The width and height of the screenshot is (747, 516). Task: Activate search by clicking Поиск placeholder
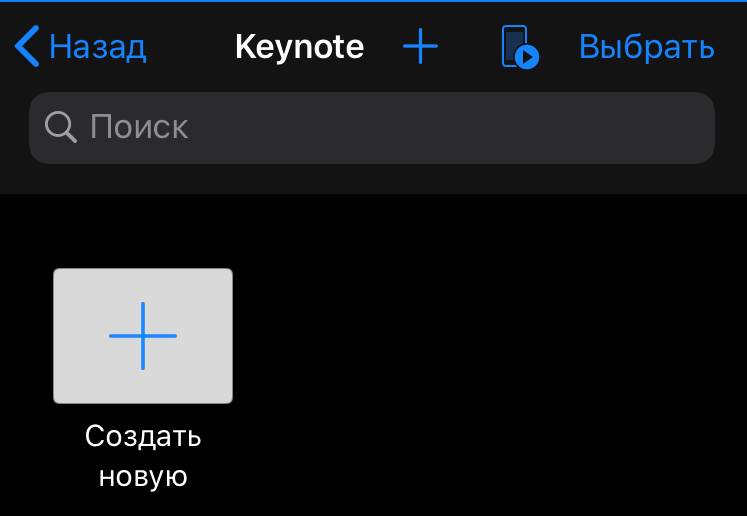point(139,127)
